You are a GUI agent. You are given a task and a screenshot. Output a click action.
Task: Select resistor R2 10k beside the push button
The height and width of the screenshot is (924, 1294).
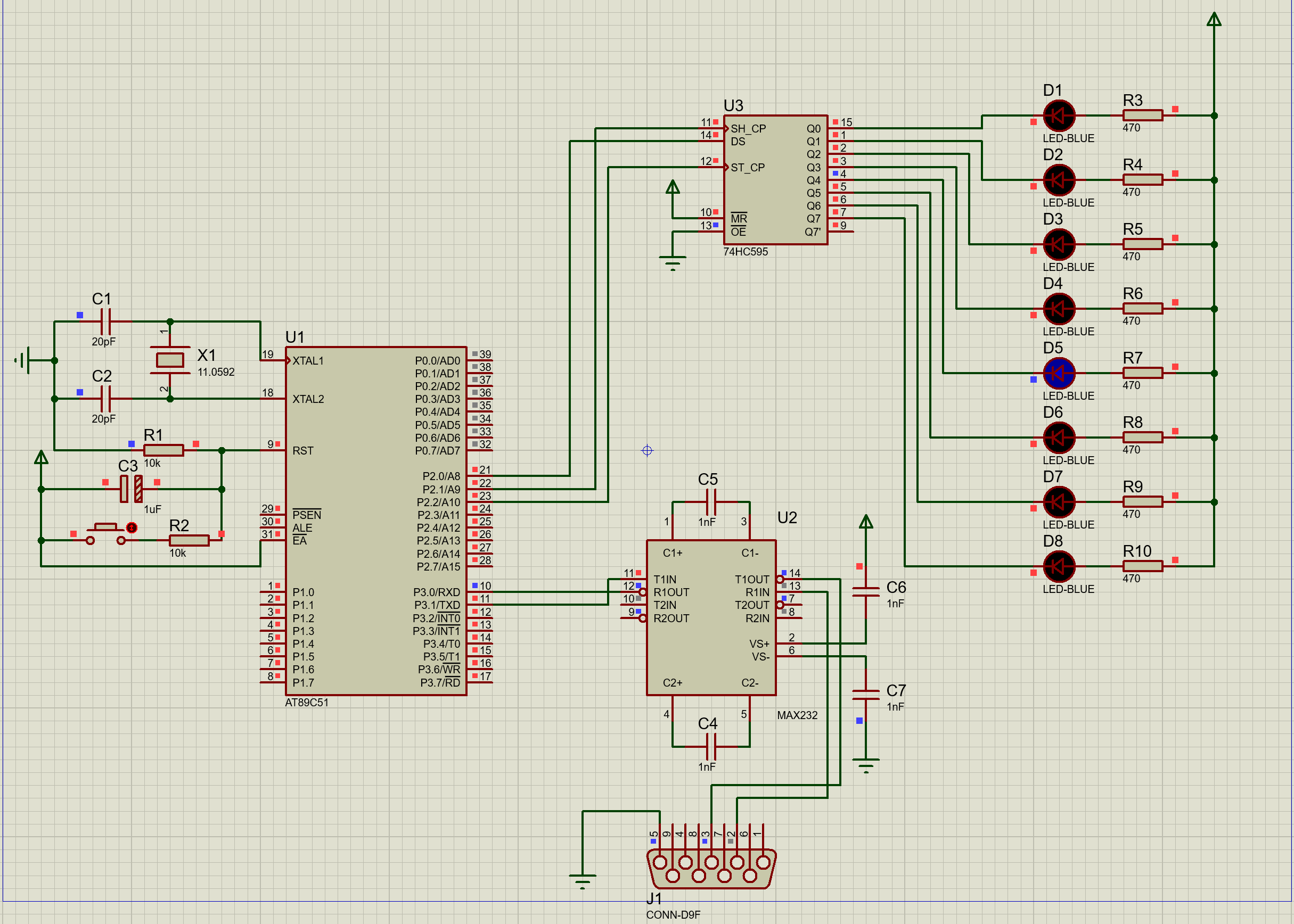(189, 541)
